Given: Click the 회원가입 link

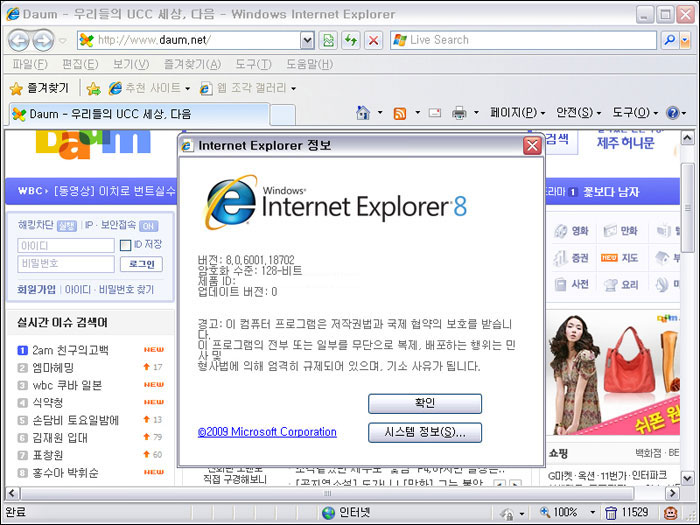Looking at the screenshot, I should [37, 290].
